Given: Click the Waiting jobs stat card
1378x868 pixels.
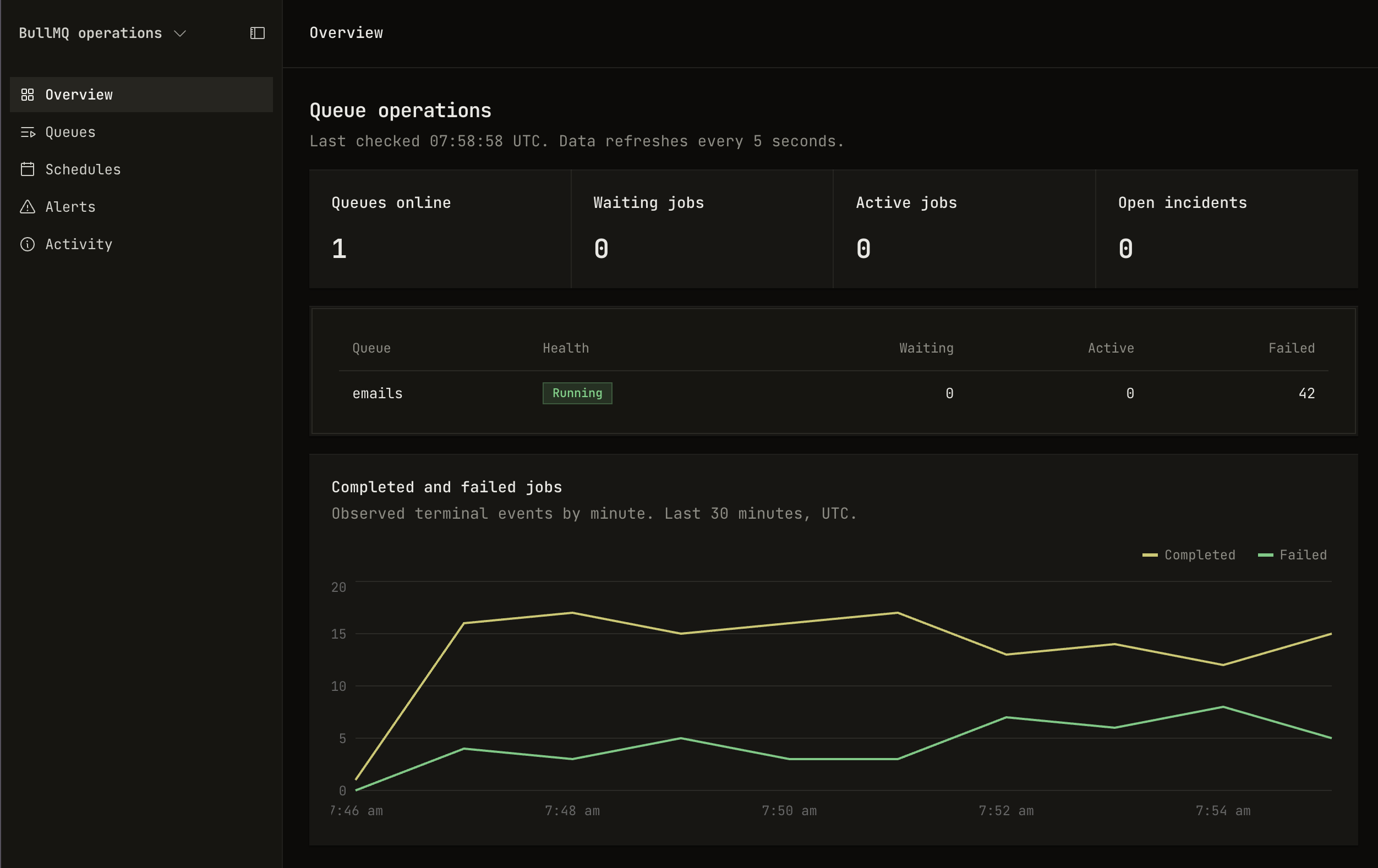Looking at the screenshot, I should pyautogui.click(x=702, y=229).
